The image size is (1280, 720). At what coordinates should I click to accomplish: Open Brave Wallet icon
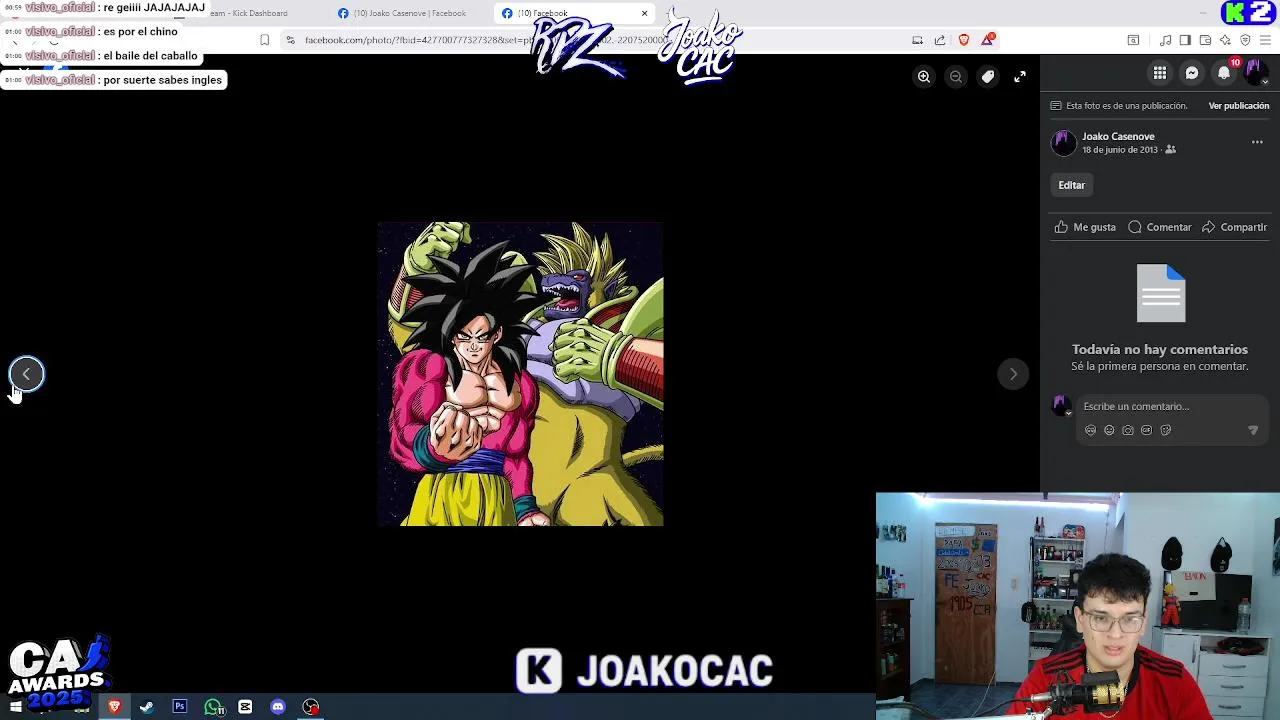[x=1205, y=40]
